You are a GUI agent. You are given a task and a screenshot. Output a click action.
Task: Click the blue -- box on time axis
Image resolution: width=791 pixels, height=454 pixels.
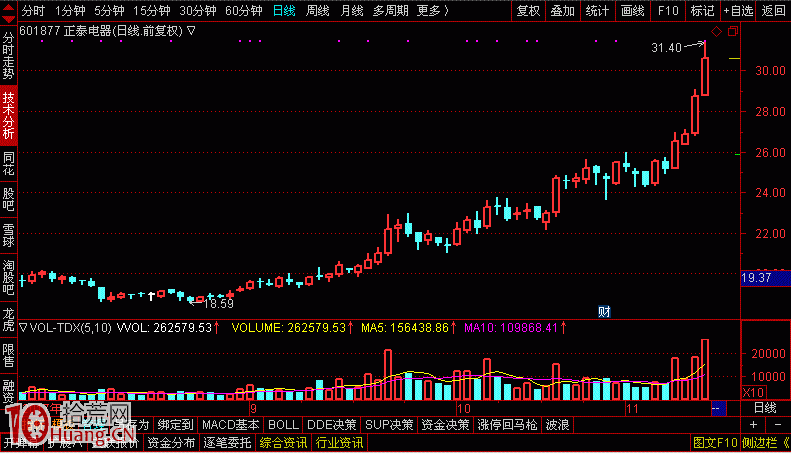click(718, 408)
